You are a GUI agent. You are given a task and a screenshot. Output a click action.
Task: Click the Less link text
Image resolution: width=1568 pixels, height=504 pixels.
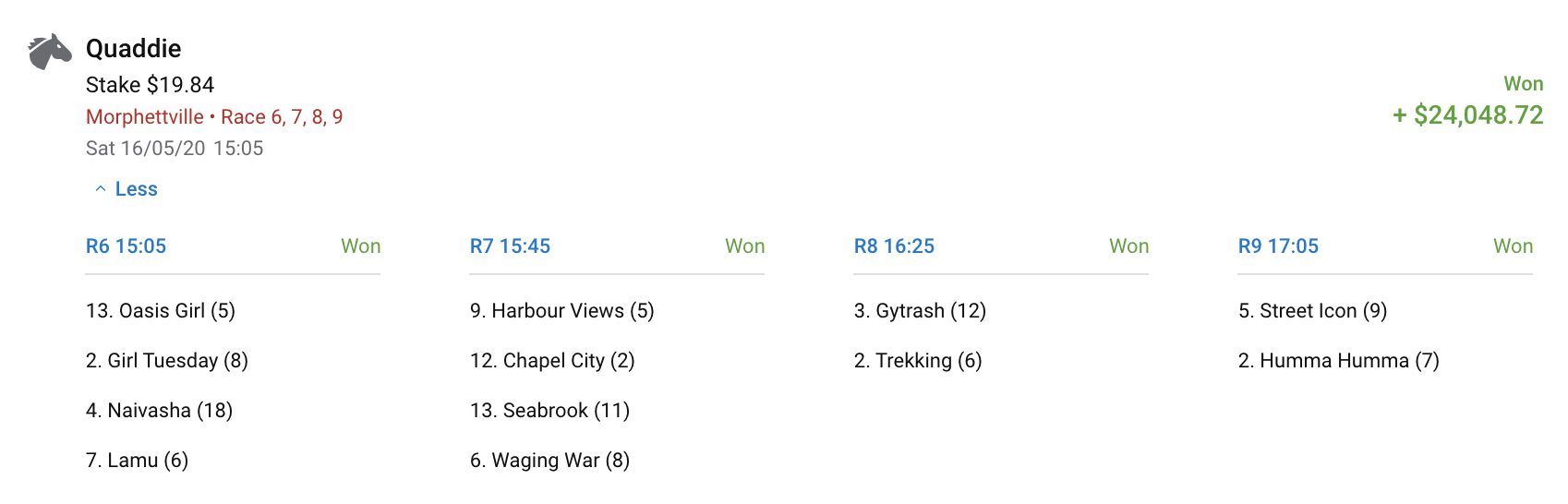click(137, 189)
